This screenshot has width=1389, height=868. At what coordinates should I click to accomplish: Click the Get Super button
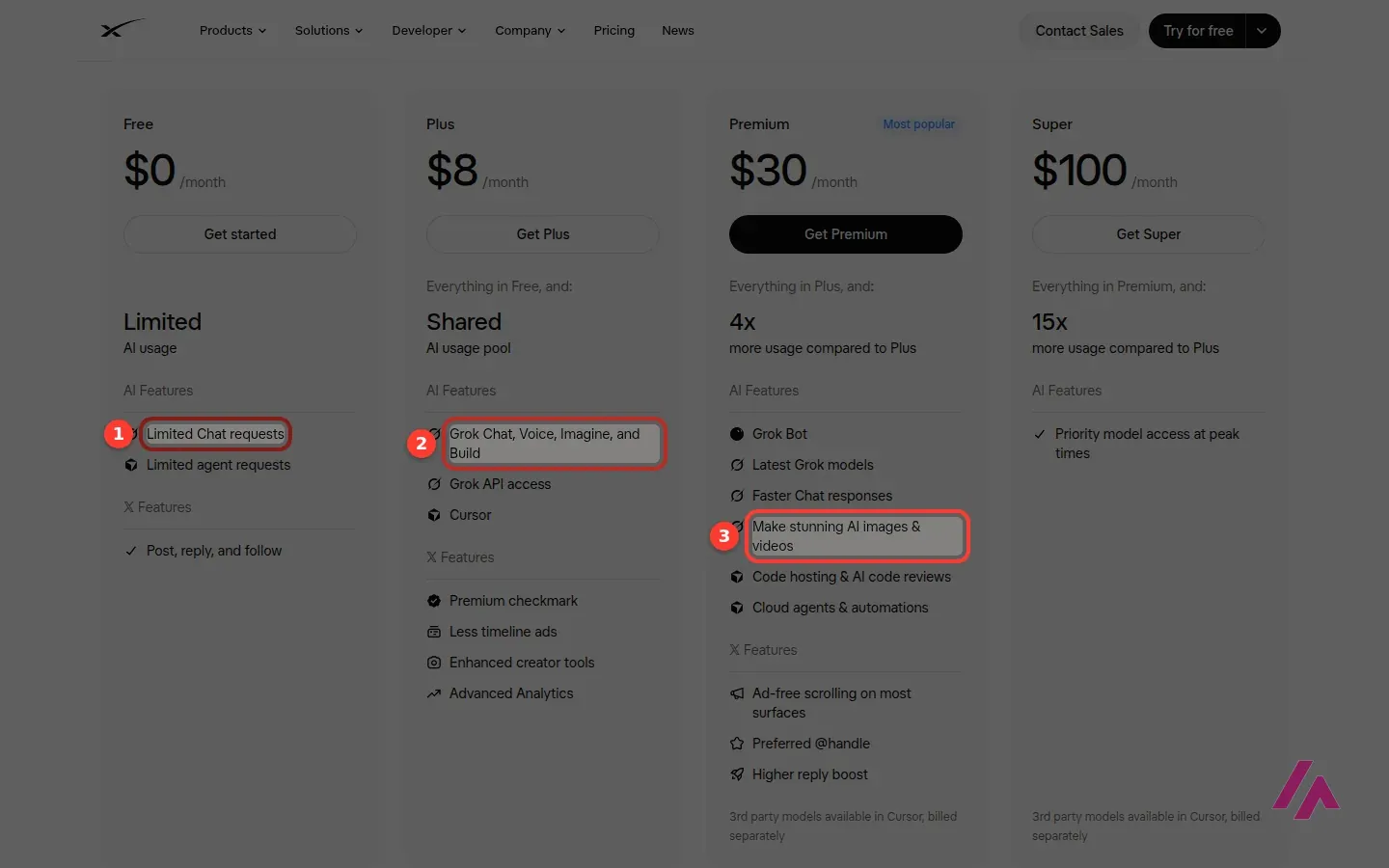(1149, 234)
